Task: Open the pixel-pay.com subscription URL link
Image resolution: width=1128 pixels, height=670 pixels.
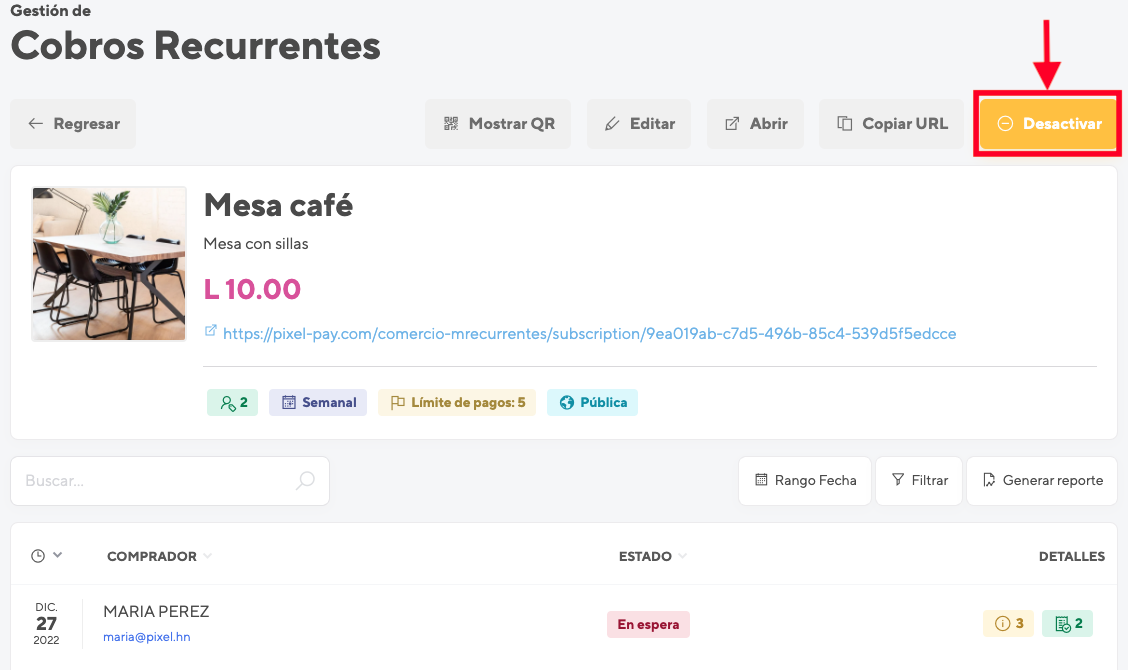Action: click(589, 334)
